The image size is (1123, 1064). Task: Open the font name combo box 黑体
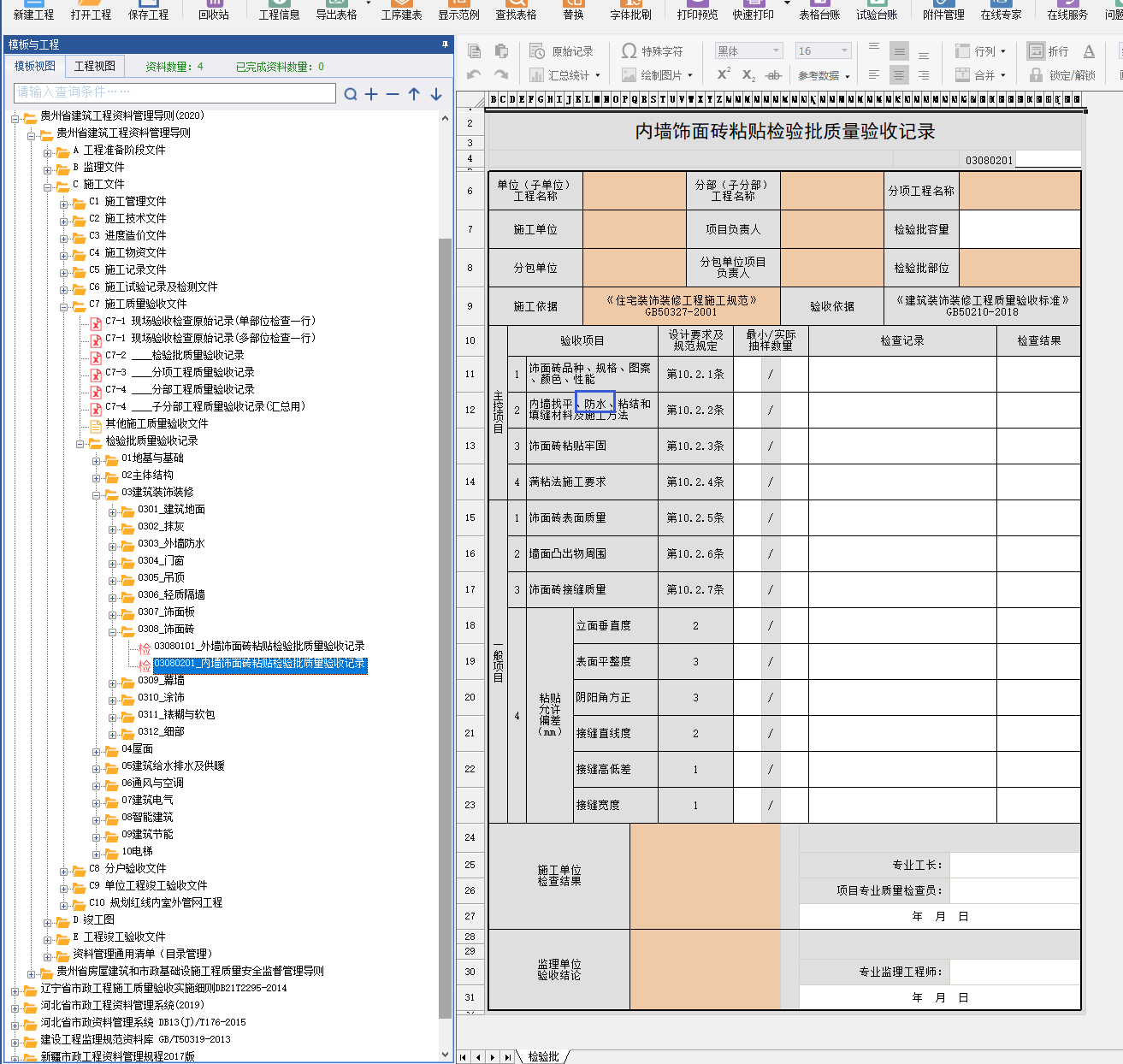click(x=749, y=51)
